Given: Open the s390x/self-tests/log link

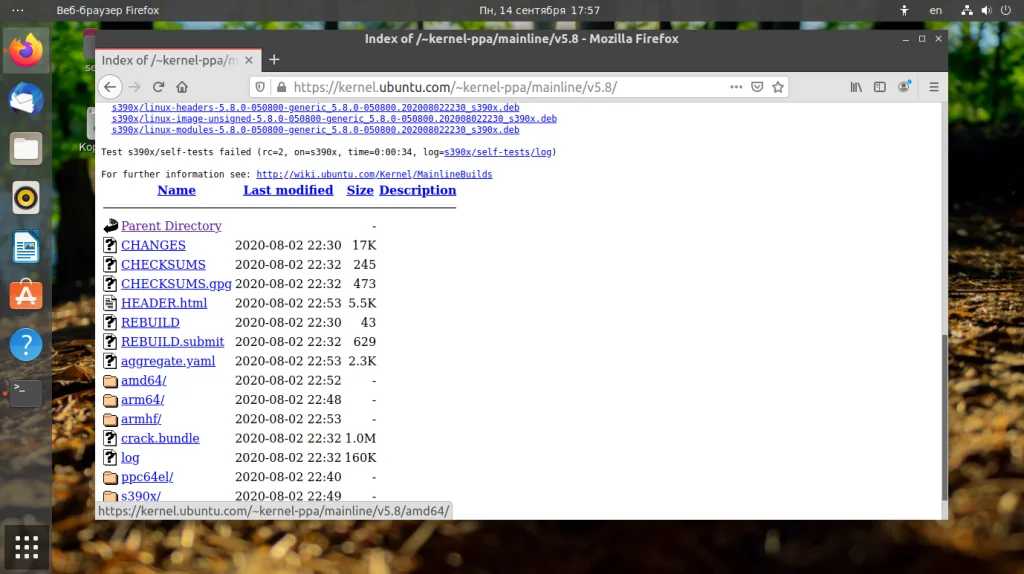Looking at the screenshot, I should pos(498,152).
